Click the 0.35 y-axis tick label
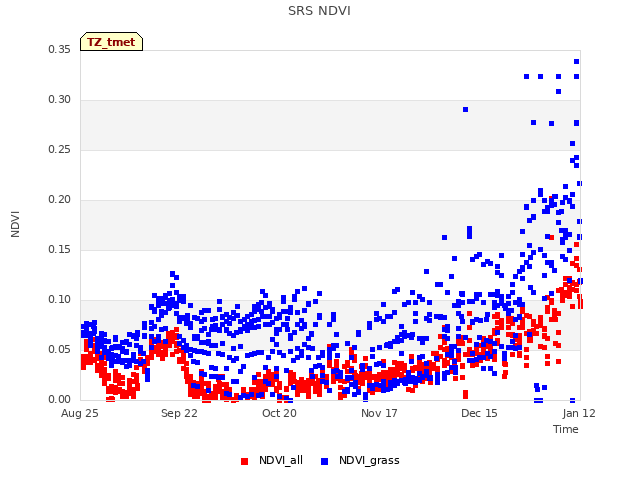The image size is (640, 480). coord(60,50)
